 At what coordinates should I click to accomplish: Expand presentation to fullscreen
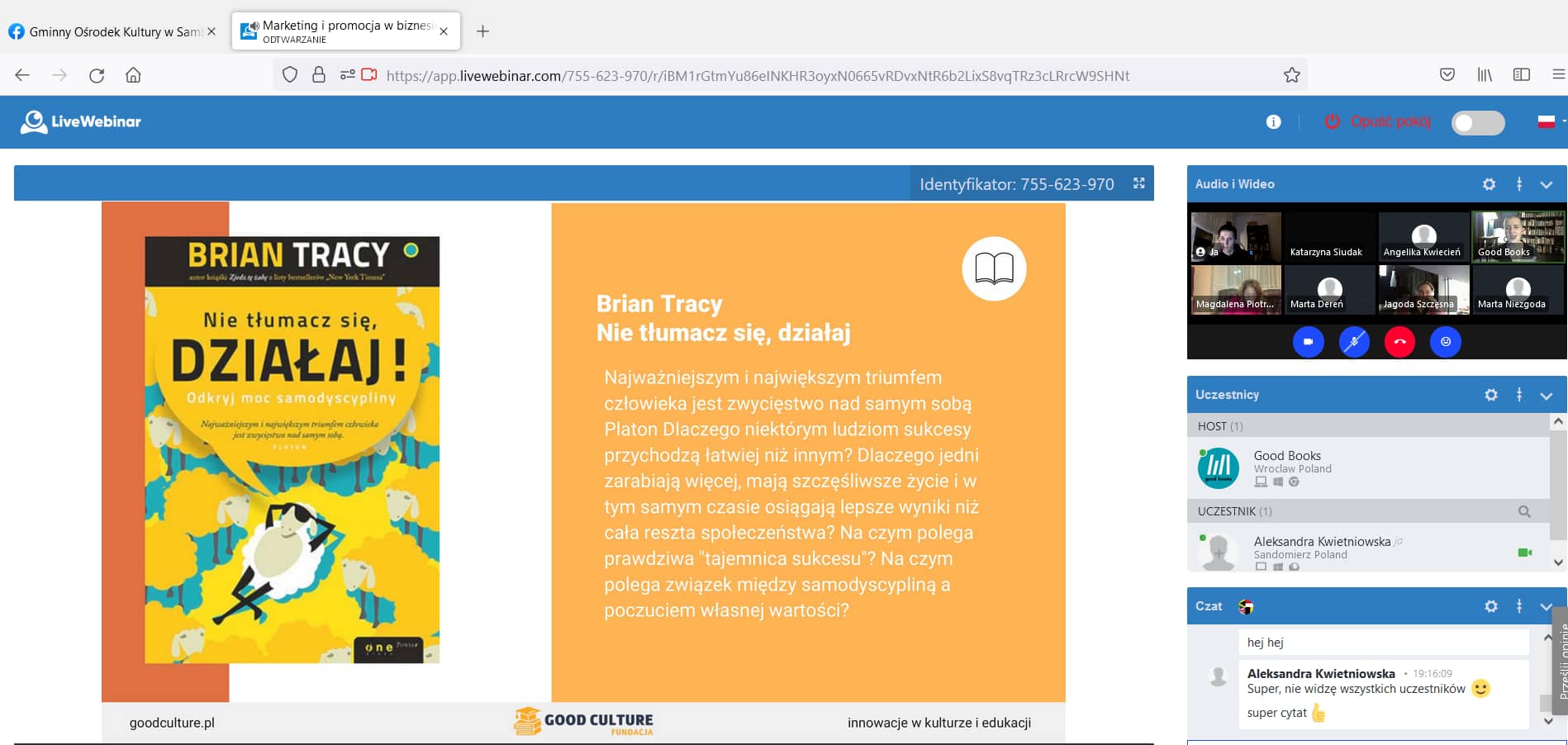(1138, 183)
